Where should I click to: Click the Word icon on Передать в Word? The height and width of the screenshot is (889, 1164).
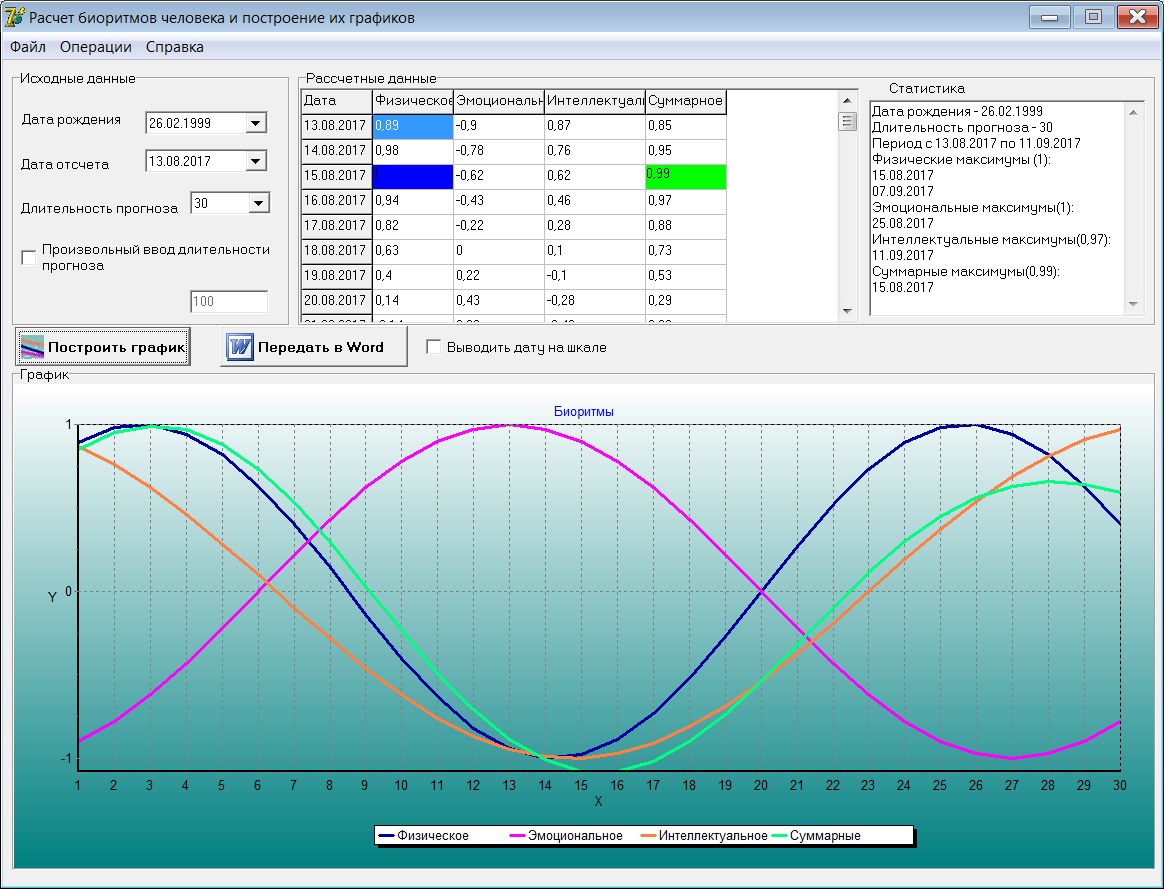[x=240, y=347]
